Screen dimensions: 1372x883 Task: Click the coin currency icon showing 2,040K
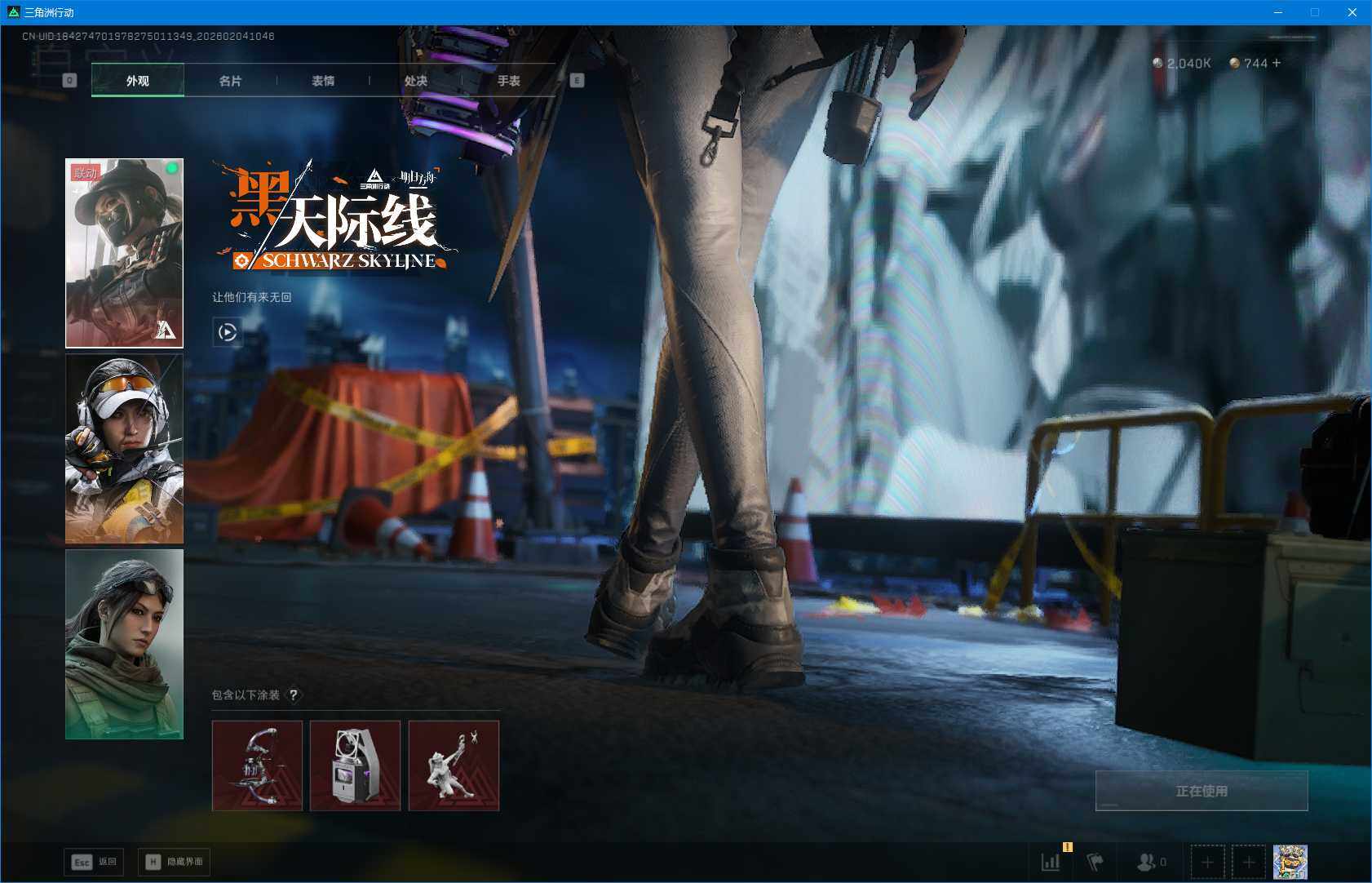[1157, 63]
